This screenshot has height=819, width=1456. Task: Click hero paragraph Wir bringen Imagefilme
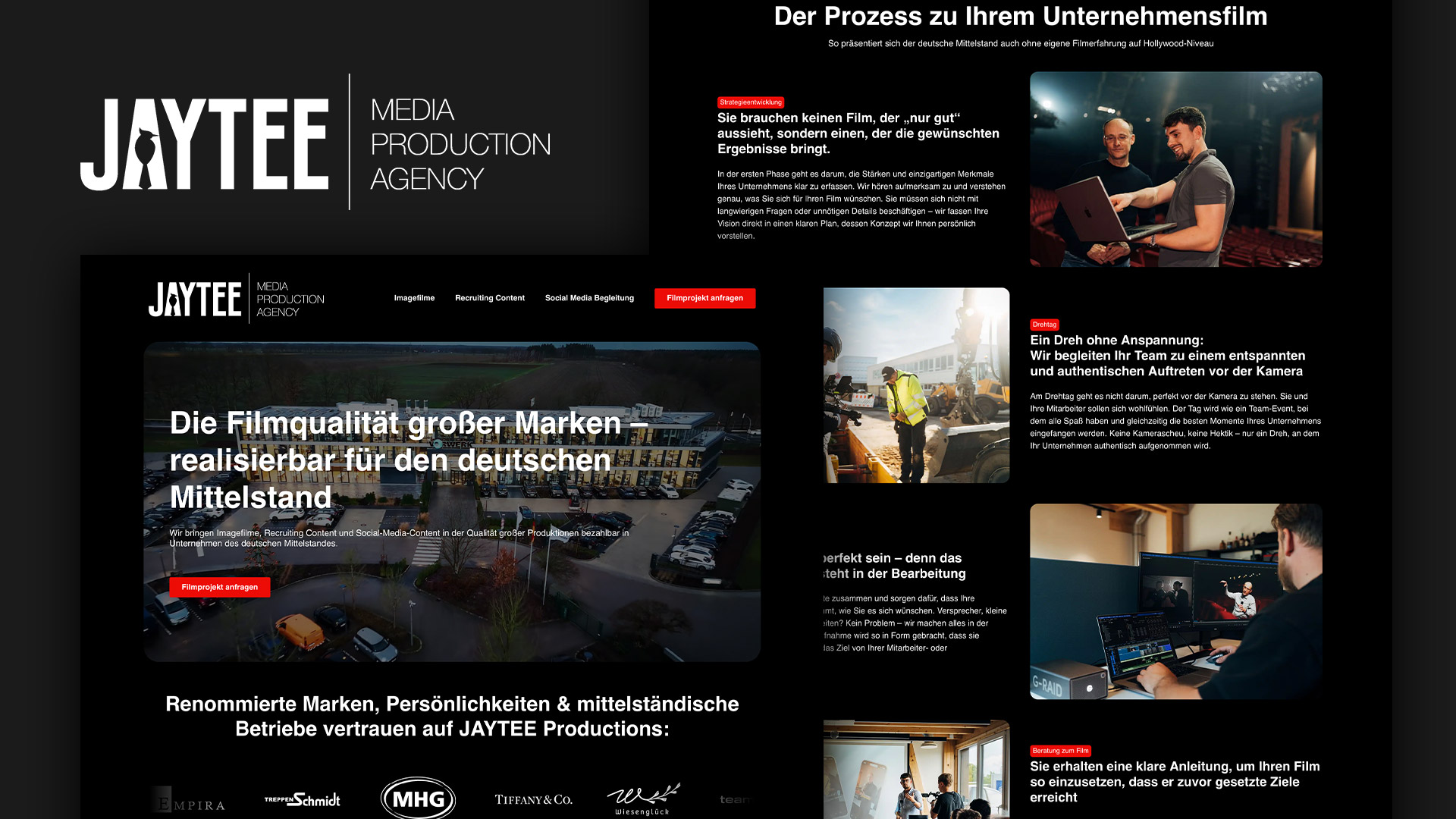399,538
